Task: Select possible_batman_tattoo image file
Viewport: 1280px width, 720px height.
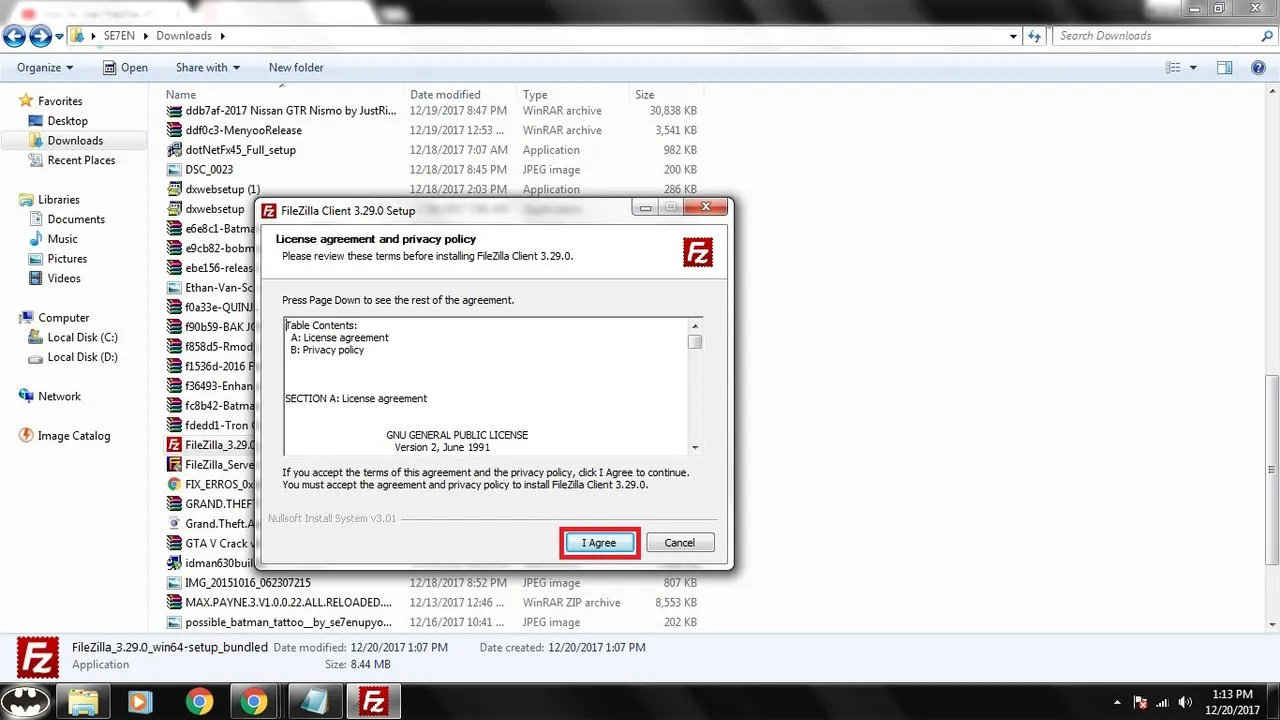Action: click(x=288, y=622)
